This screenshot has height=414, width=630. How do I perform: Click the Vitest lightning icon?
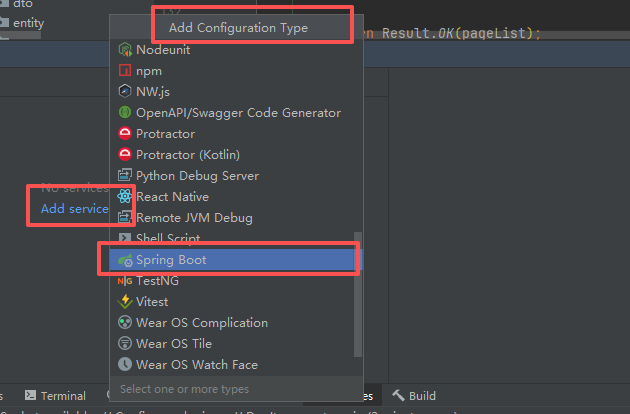[125, 301]
